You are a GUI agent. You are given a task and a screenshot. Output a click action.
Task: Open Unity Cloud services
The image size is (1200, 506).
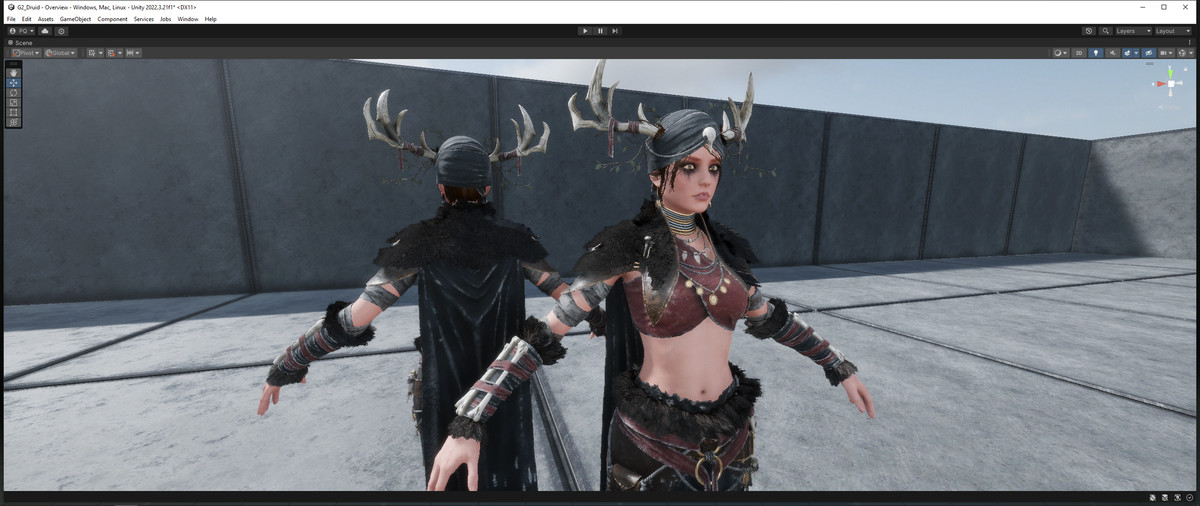click(45, 31)
